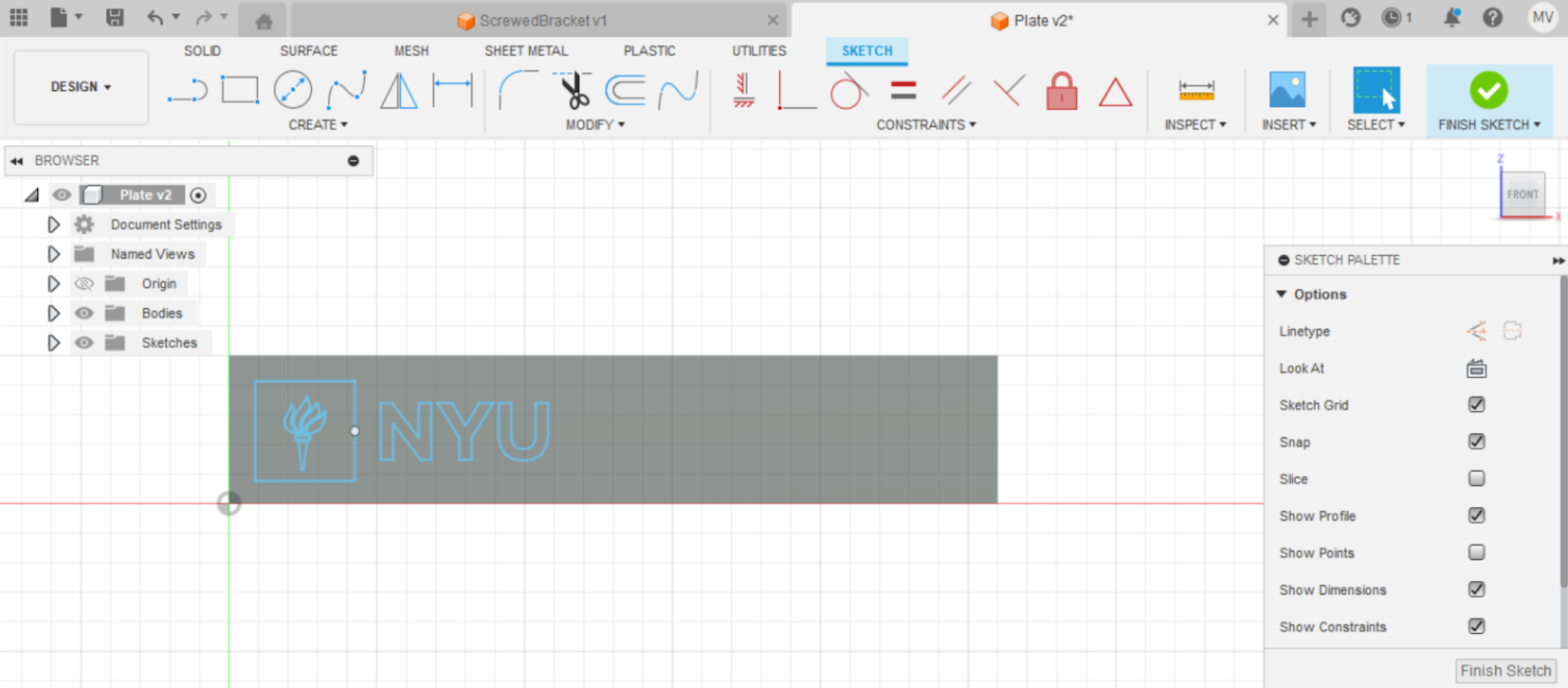Click the Redo arrow
This screenshot has height=688, width=1568.
(x=204, y=17)
